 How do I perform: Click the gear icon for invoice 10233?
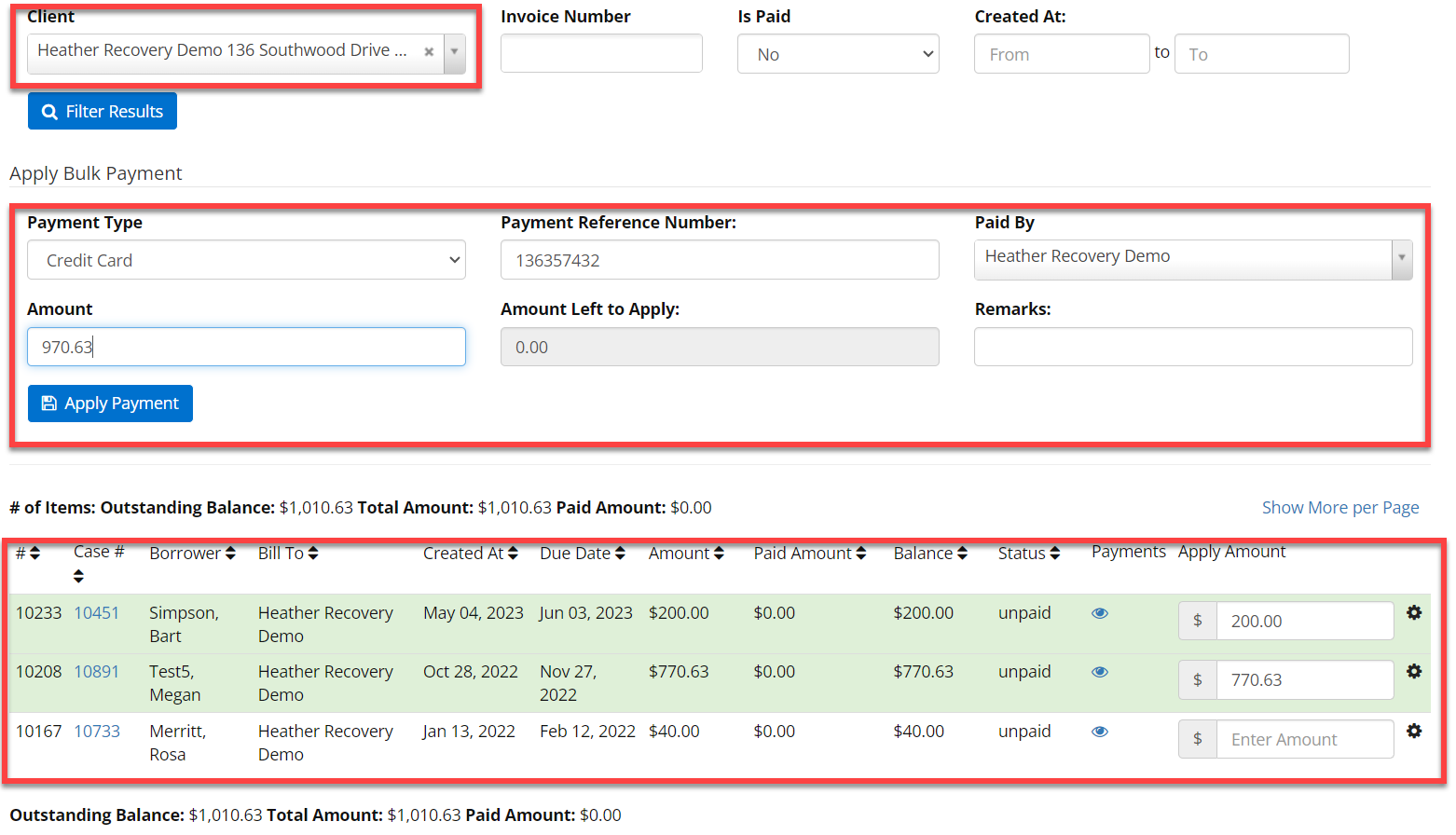(x=1414, y=612)
